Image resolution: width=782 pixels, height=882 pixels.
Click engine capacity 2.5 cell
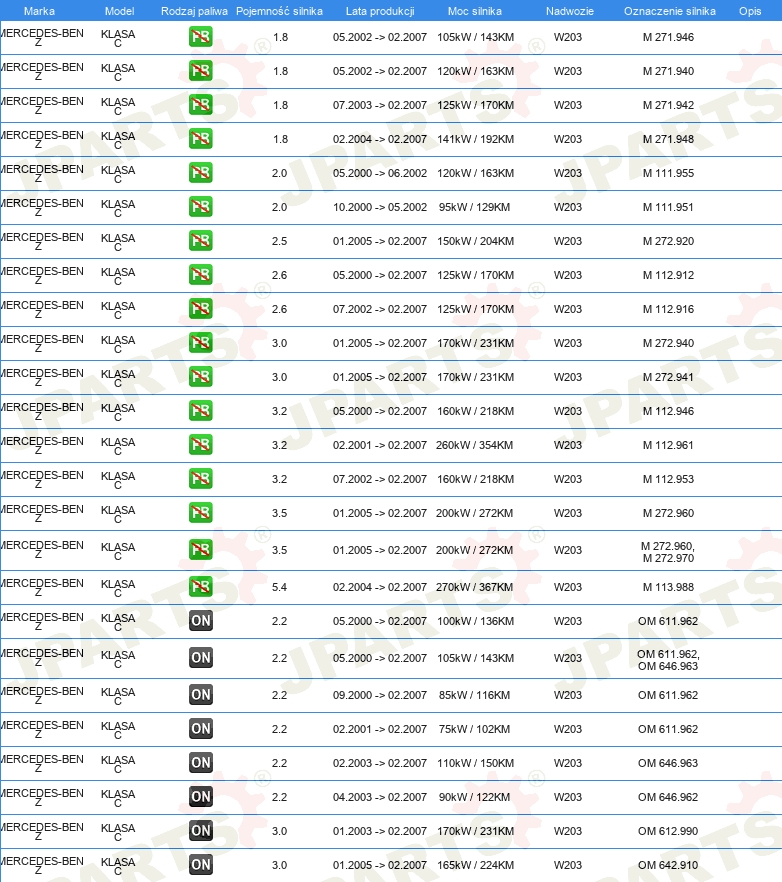click(280, 241)
